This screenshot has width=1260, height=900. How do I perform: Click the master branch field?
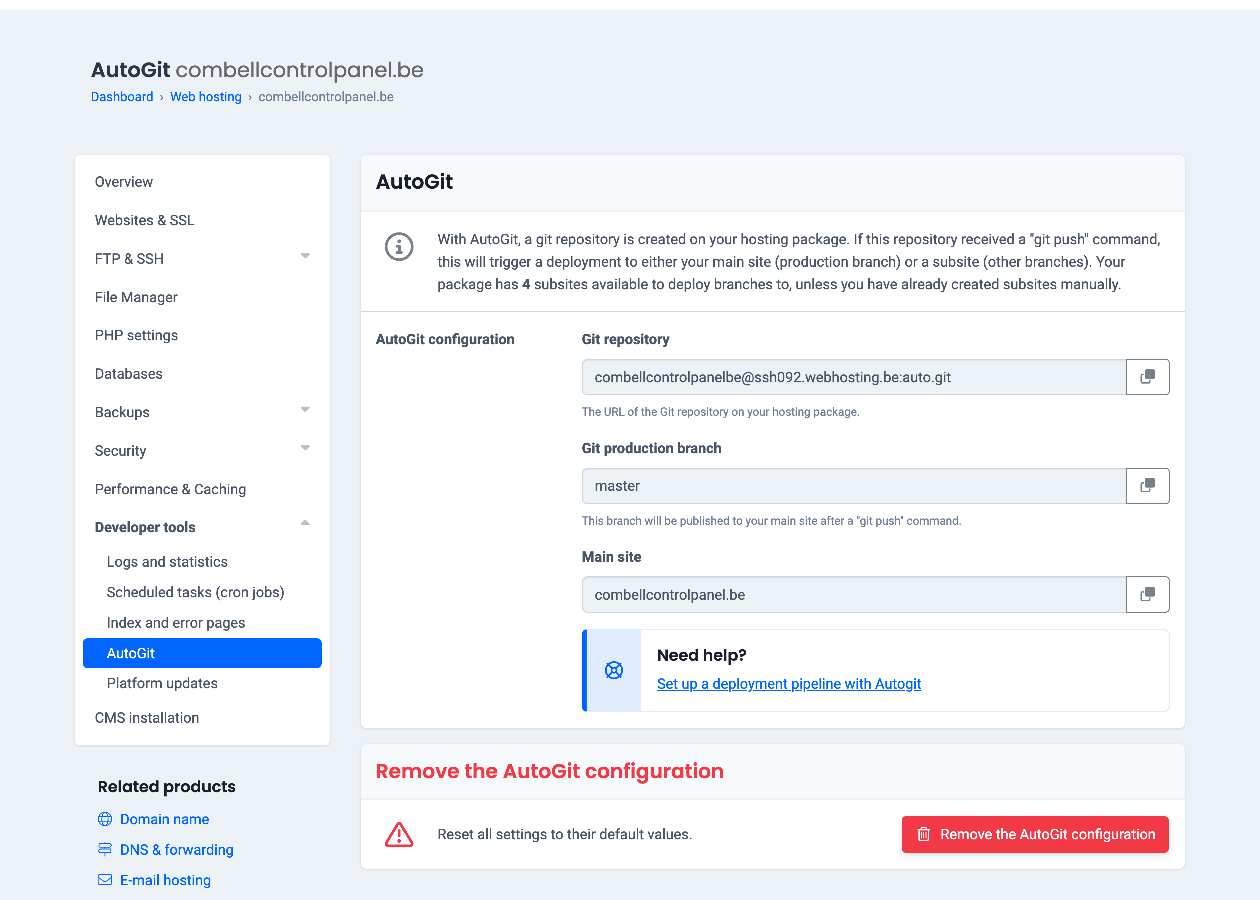coord(854,486)
